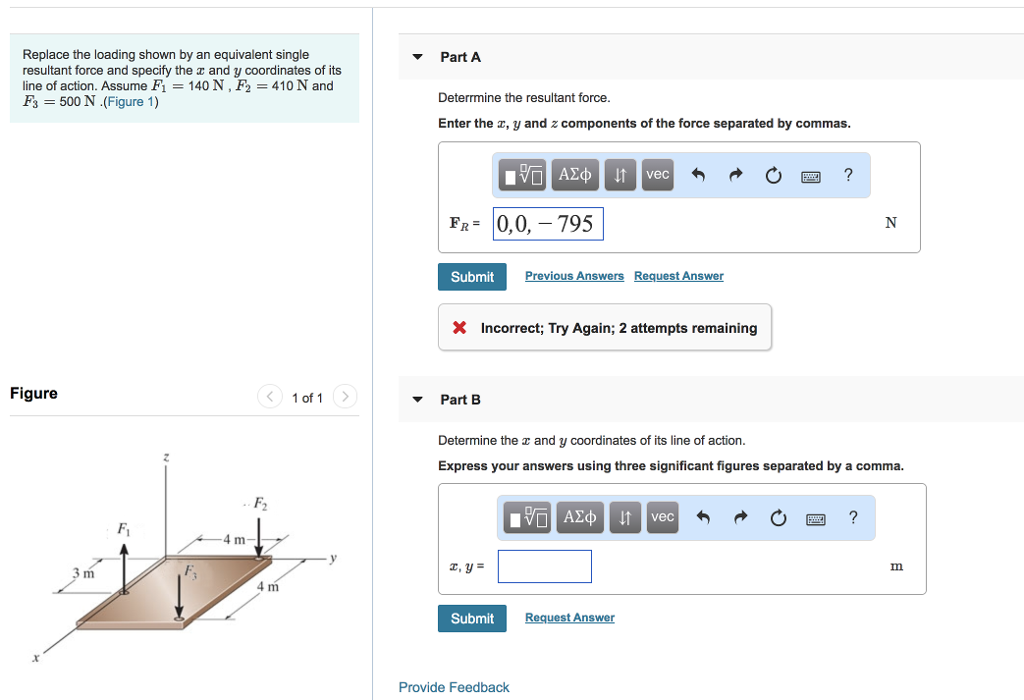Click the vec button in Part A toolbar
1024x700 pixels.
[657, 175]
